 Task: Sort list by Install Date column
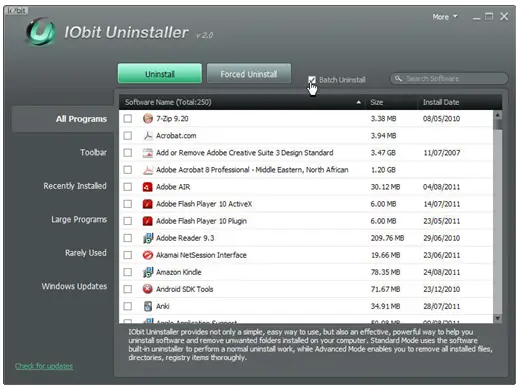(x=459, y=102)
